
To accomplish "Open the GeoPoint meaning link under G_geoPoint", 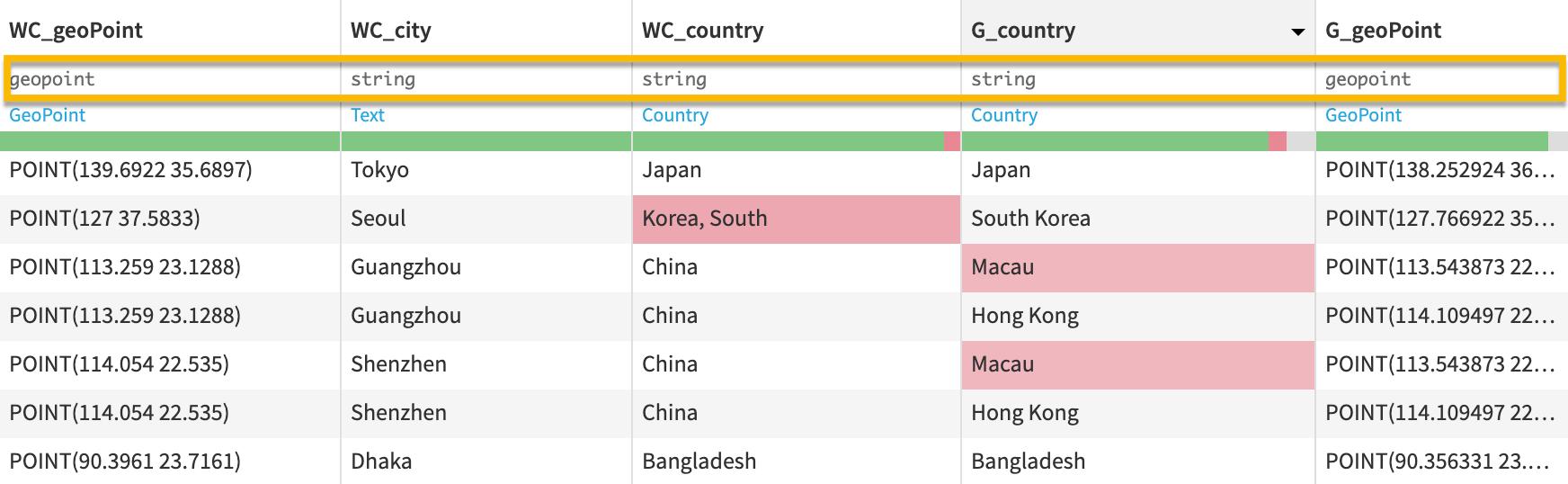I will pos(1363,115).
